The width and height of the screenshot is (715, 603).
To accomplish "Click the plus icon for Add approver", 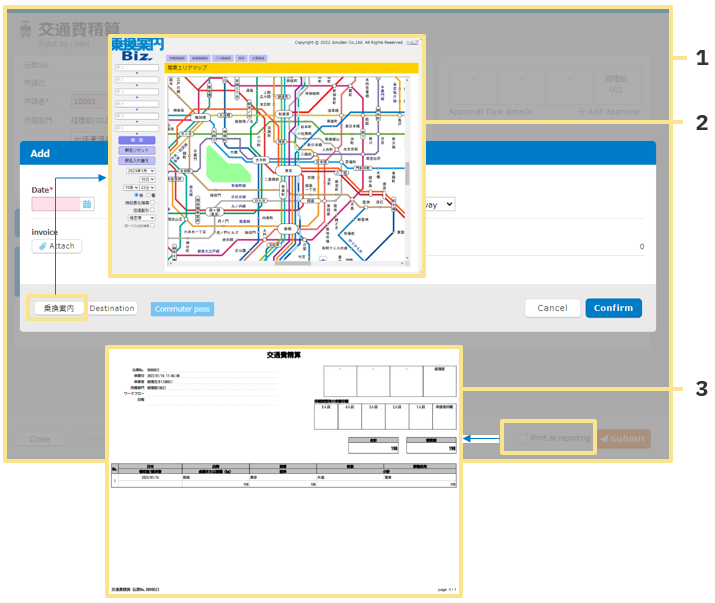I will coord(581,111).
